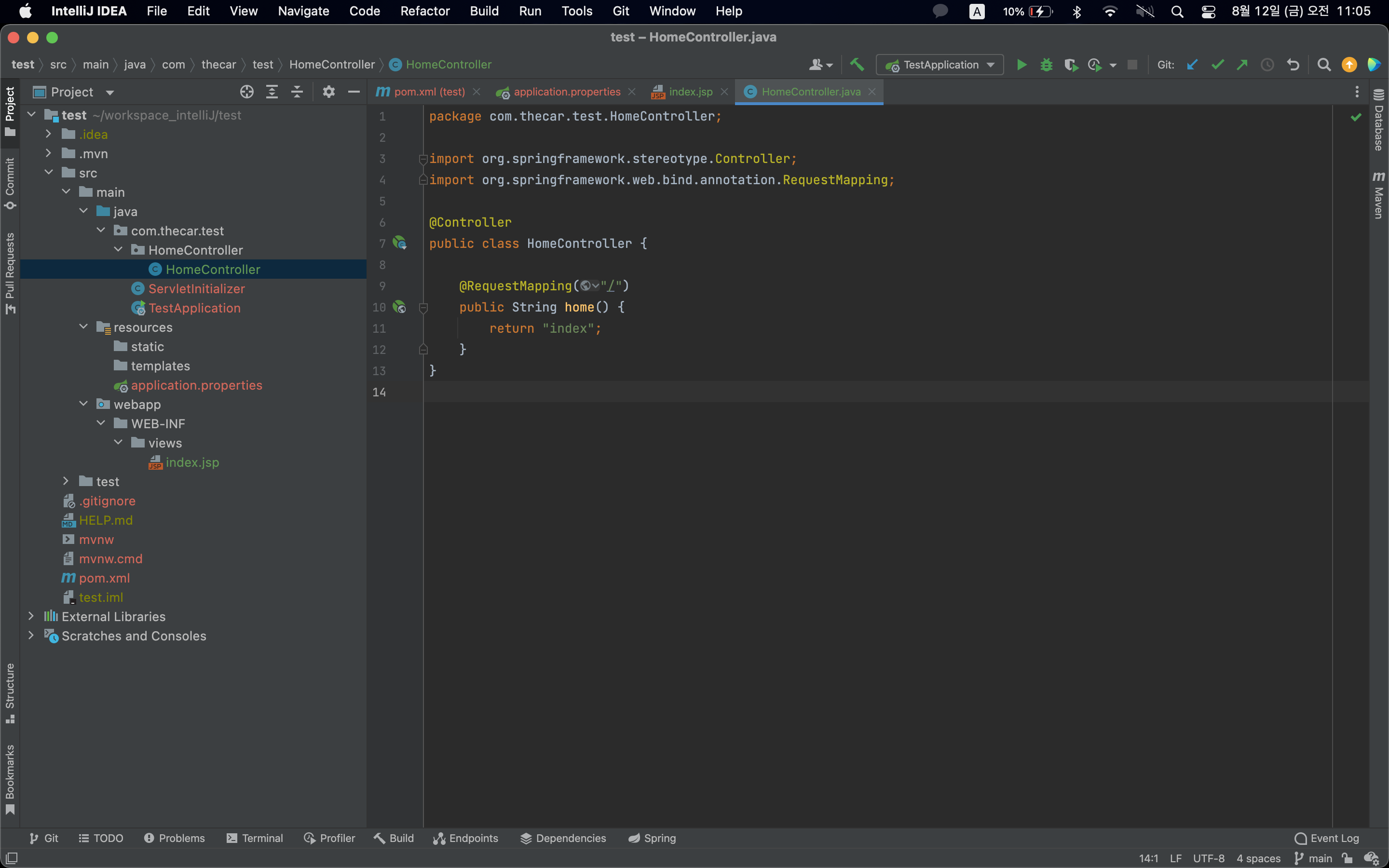Click the Rollback undo icon in toolbar

(1293, 65)
